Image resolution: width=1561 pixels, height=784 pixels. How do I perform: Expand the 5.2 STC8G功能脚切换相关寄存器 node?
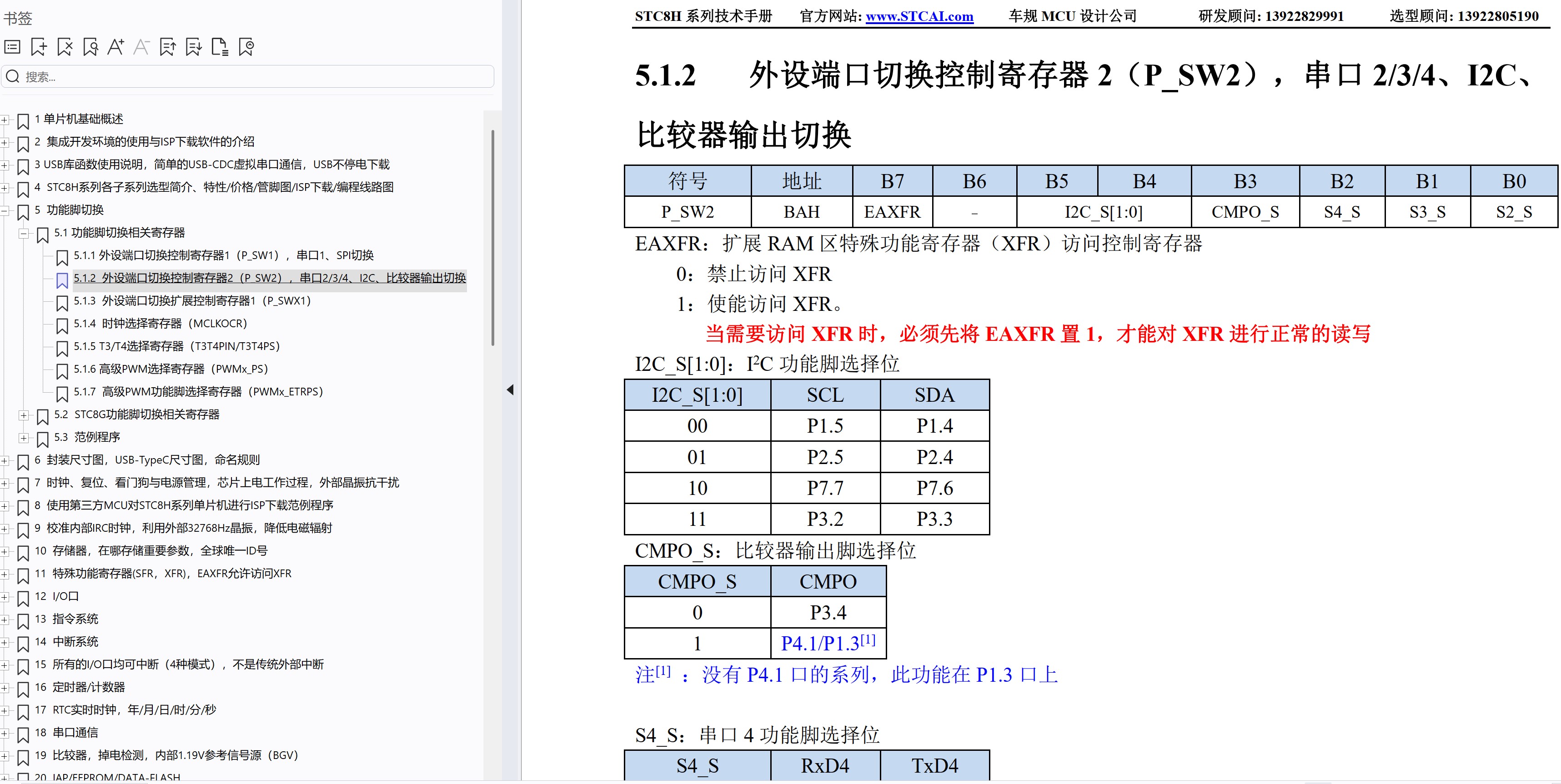point(24,415)
